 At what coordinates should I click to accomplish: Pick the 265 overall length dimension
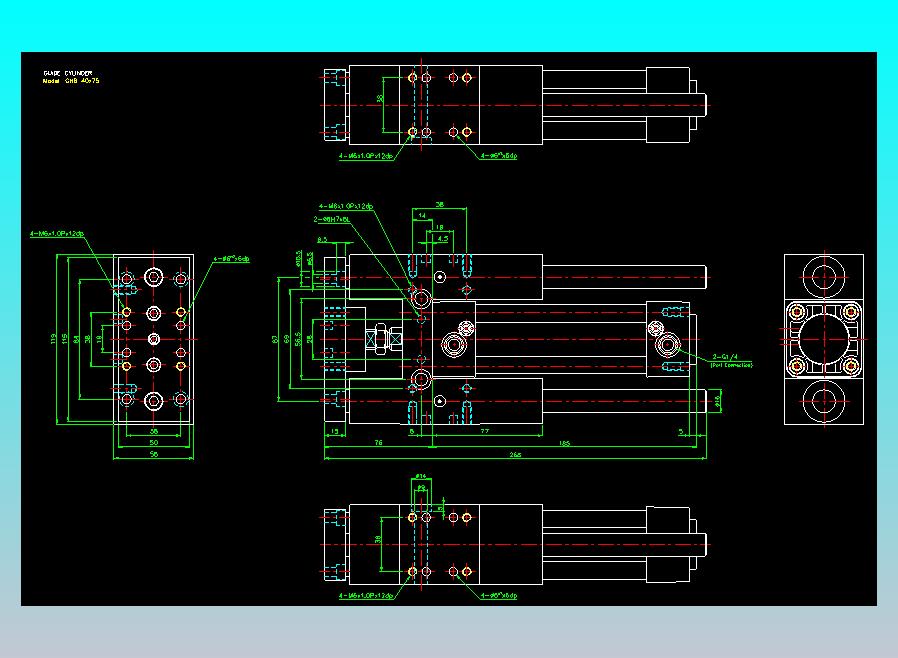(515, 455)
